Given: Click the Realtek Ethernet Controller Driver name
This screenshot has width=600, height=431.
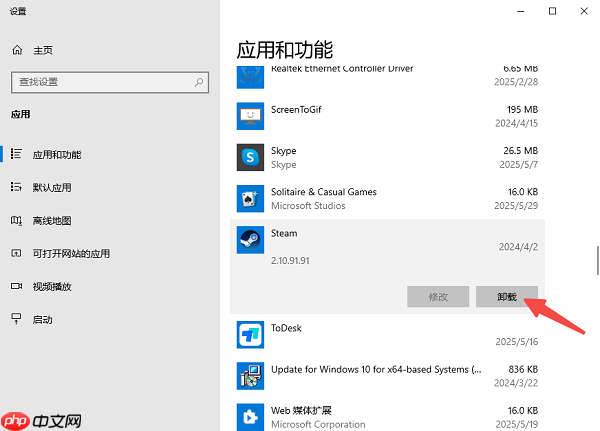Looking at the screenshot, I should [x=342, y=69].
